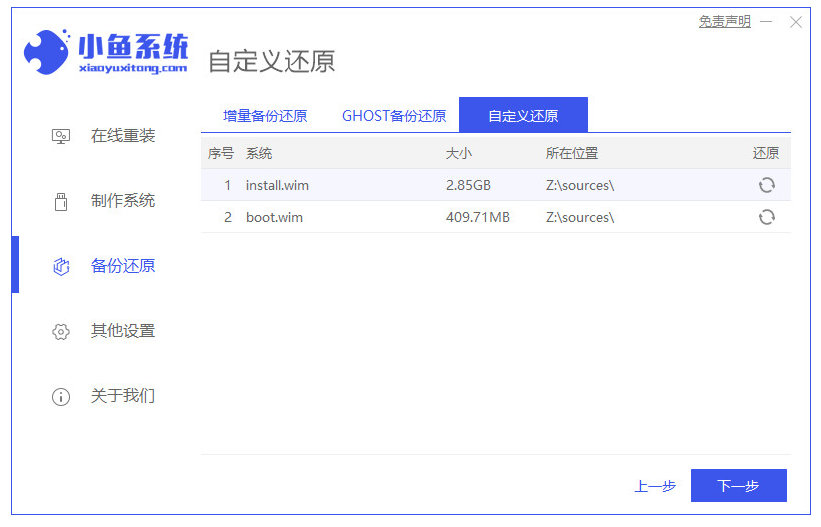Click the restore icon for boot.wim
This screenshot has height=527, width=821.
click(766, 217)
